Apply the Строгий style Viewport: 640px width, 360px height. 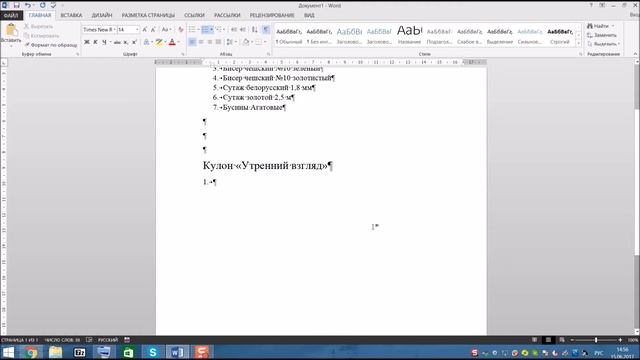560,36
